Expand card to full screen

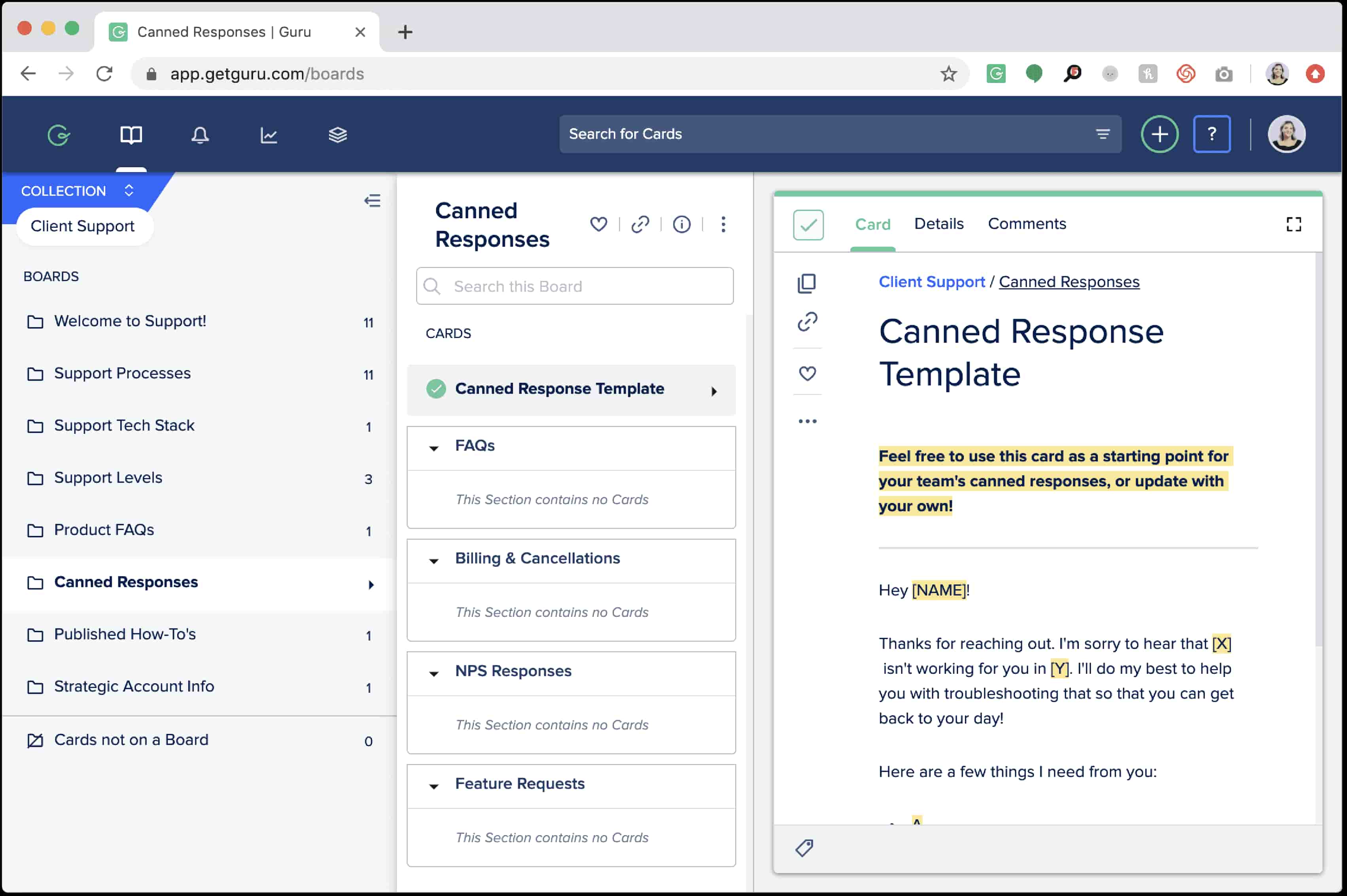click(x=1293, y=224)
